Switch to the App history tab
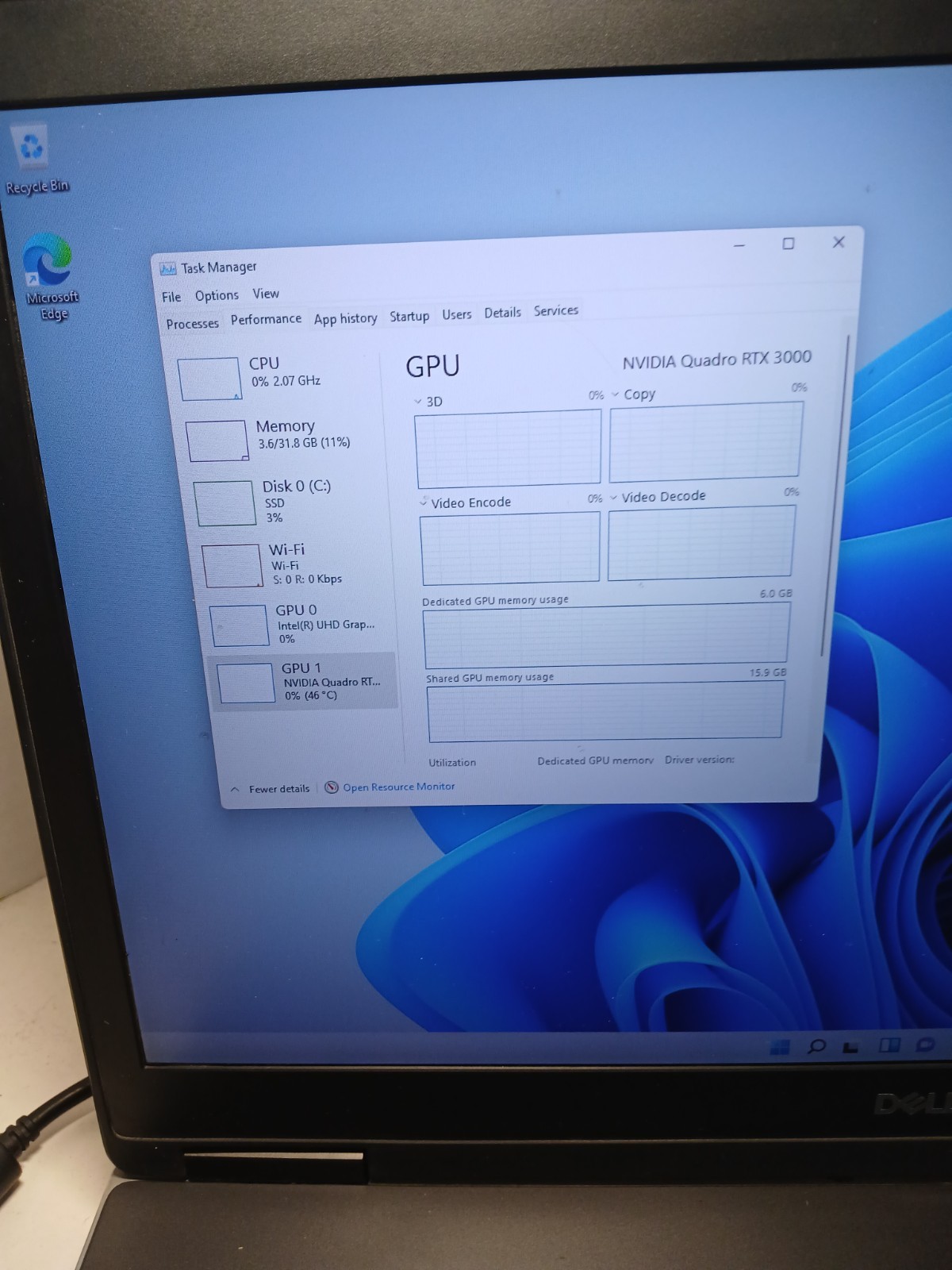 (x=346, y=318)
